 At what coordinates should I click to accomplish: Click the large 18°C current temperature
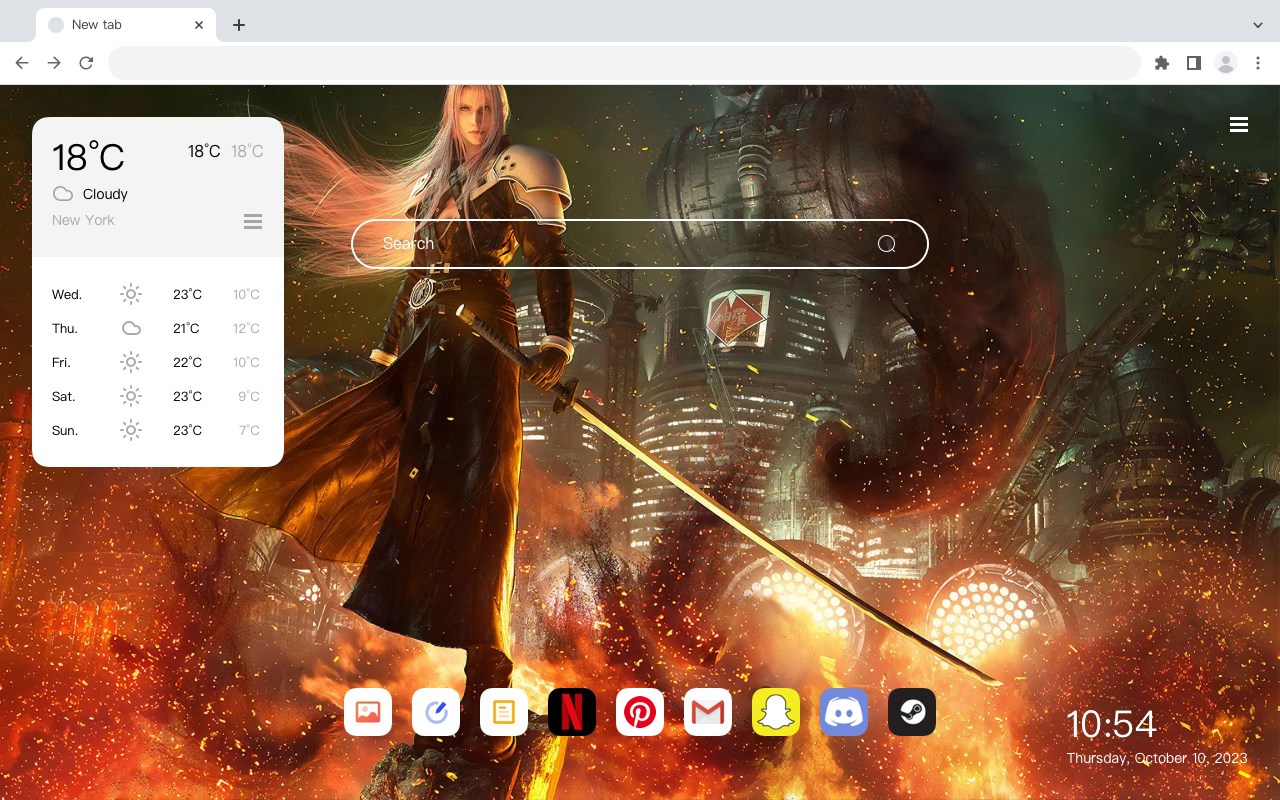coord(88,157)
